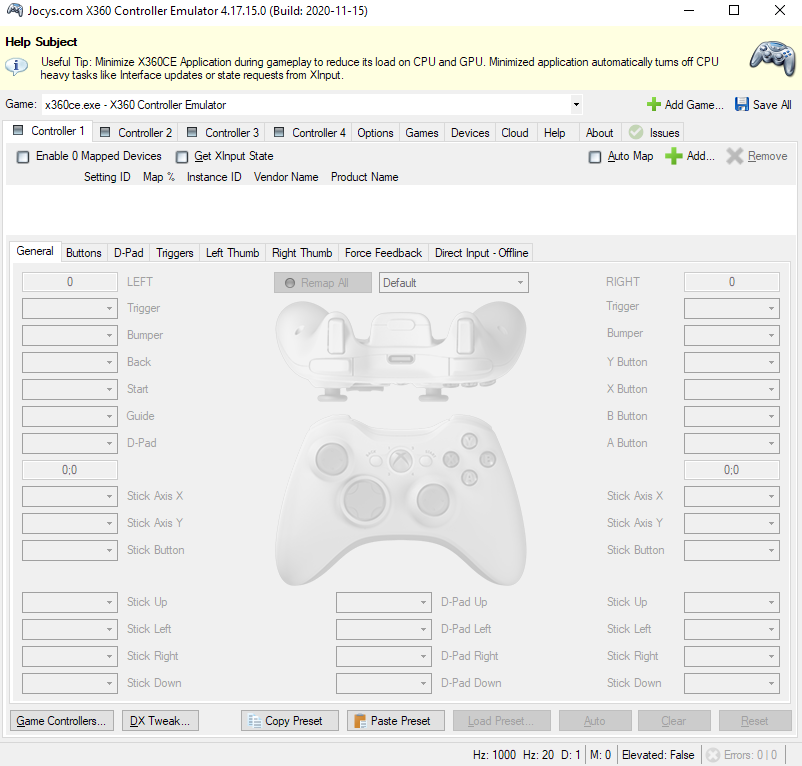
Task: Open the About tab
Action: (x=599, y=133)
